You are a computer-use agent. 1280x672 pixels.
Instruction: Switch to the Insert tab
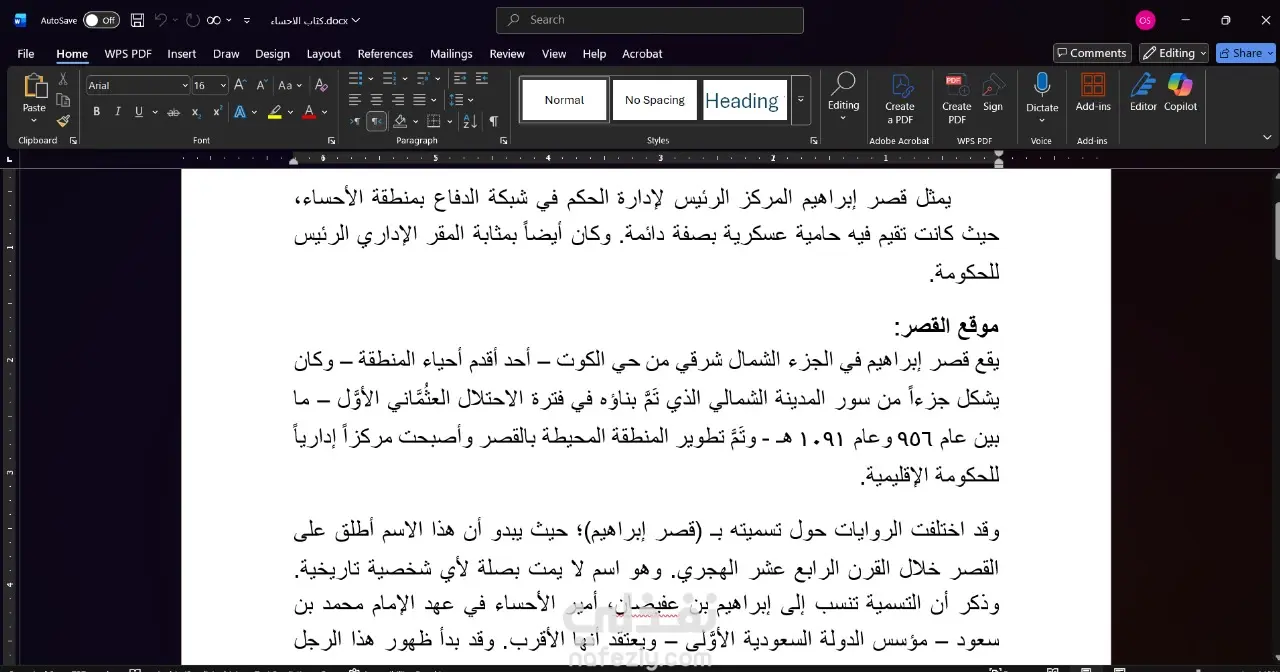(x=181, y=54)
